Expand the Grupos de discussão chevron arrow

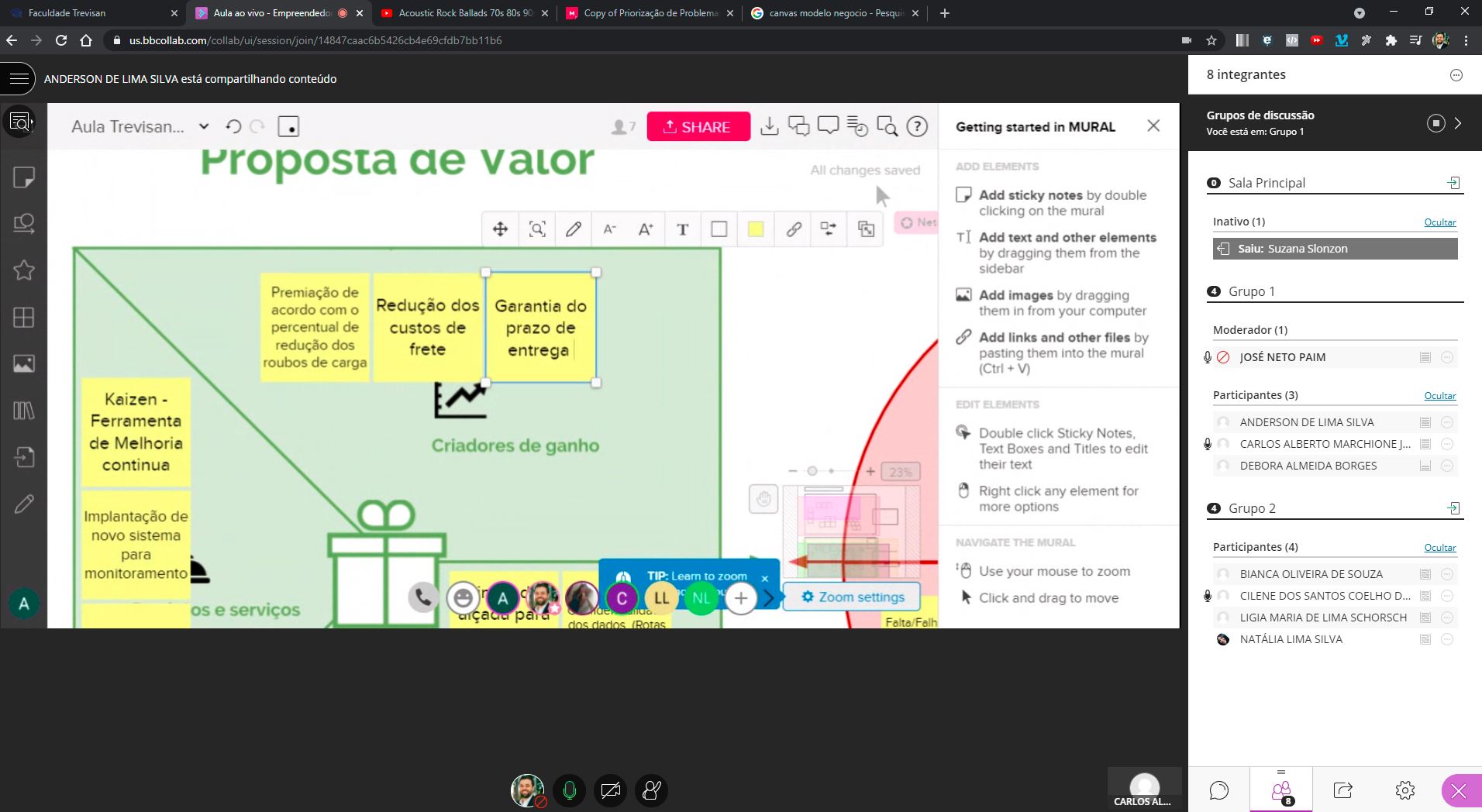pos(1458,123)
